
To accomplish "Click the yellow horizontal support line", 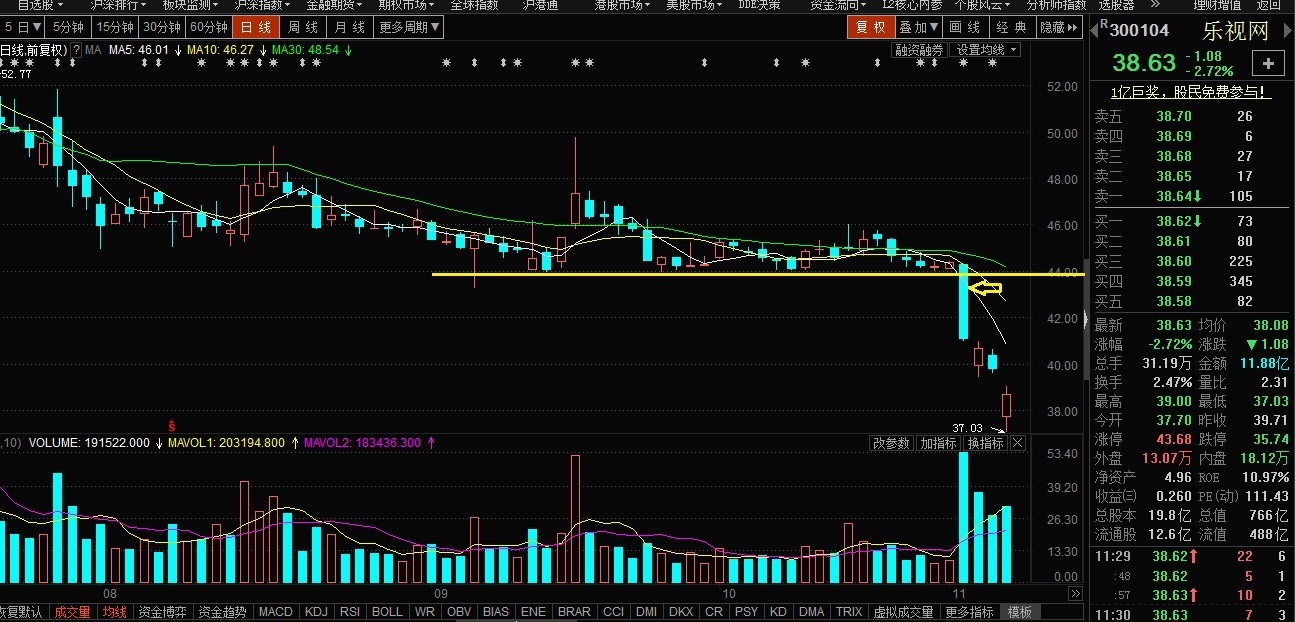I will click(700, 274).
